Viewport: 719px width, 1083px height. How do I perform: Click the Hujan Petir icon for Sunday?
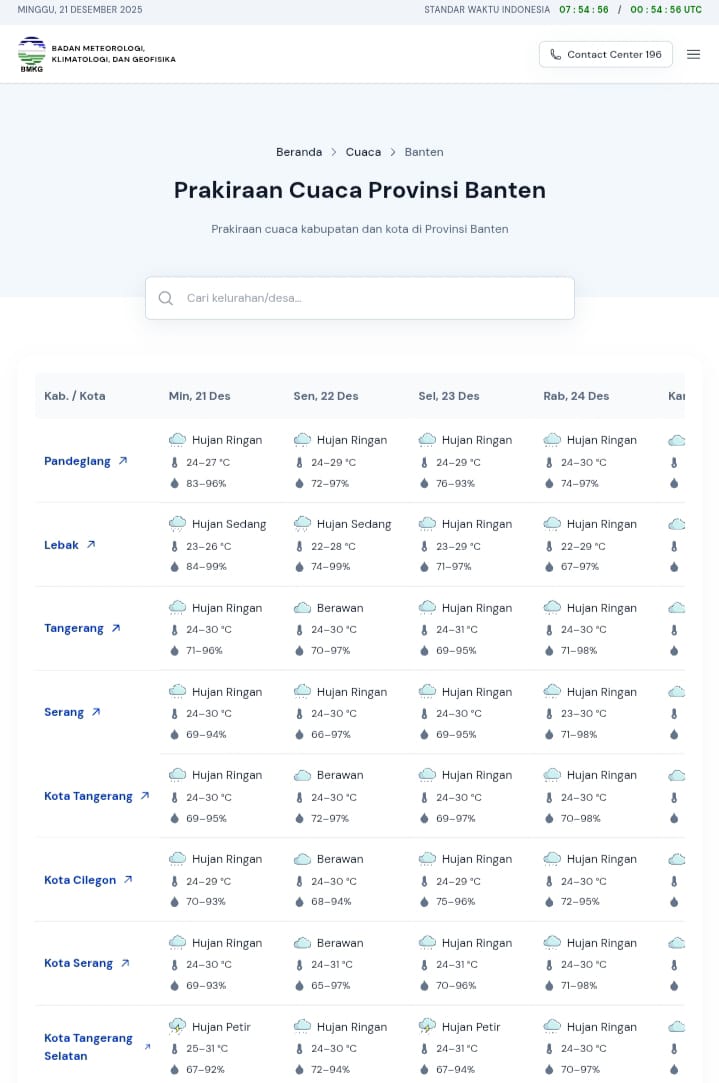point(178,1027)
